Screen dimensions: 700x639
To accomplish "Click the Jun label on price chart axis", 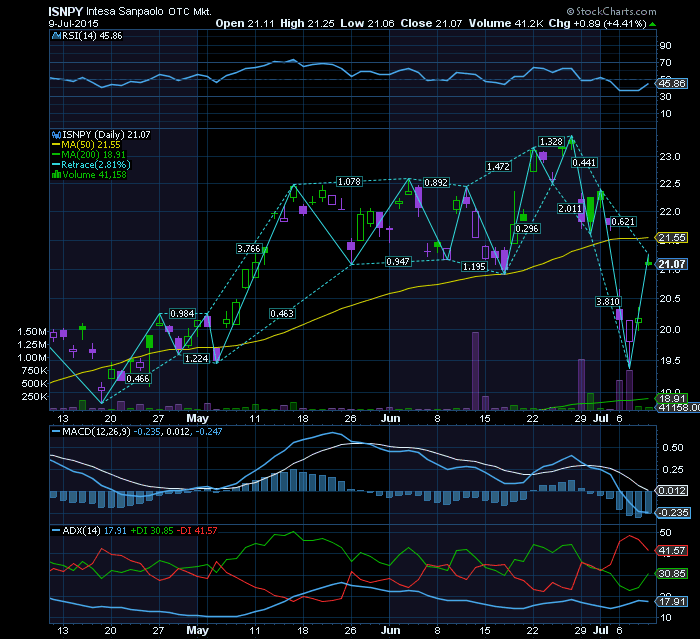I will (x=391, y=418).
